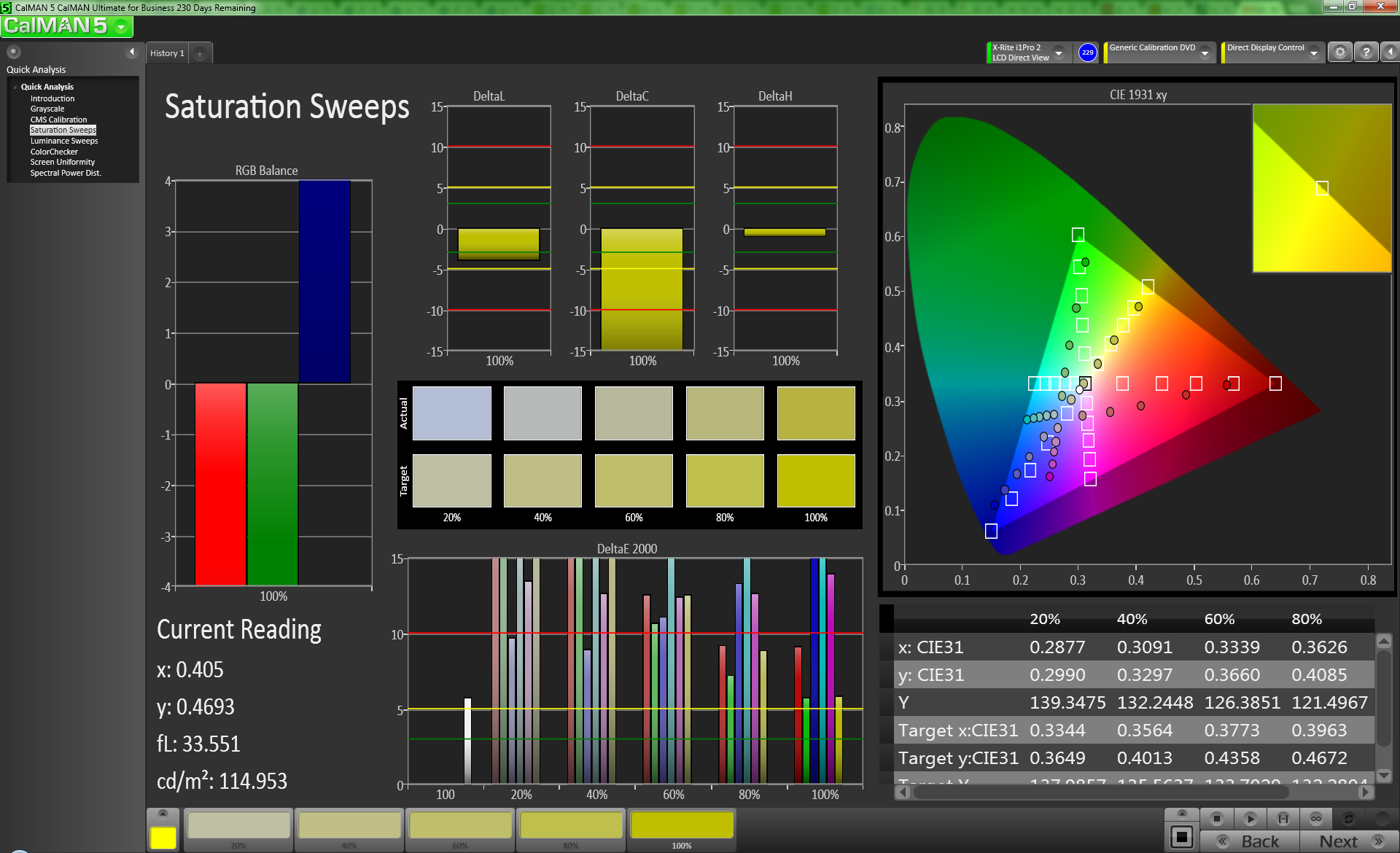Click the blue 229 meter timer badge

pos(1087,52)
